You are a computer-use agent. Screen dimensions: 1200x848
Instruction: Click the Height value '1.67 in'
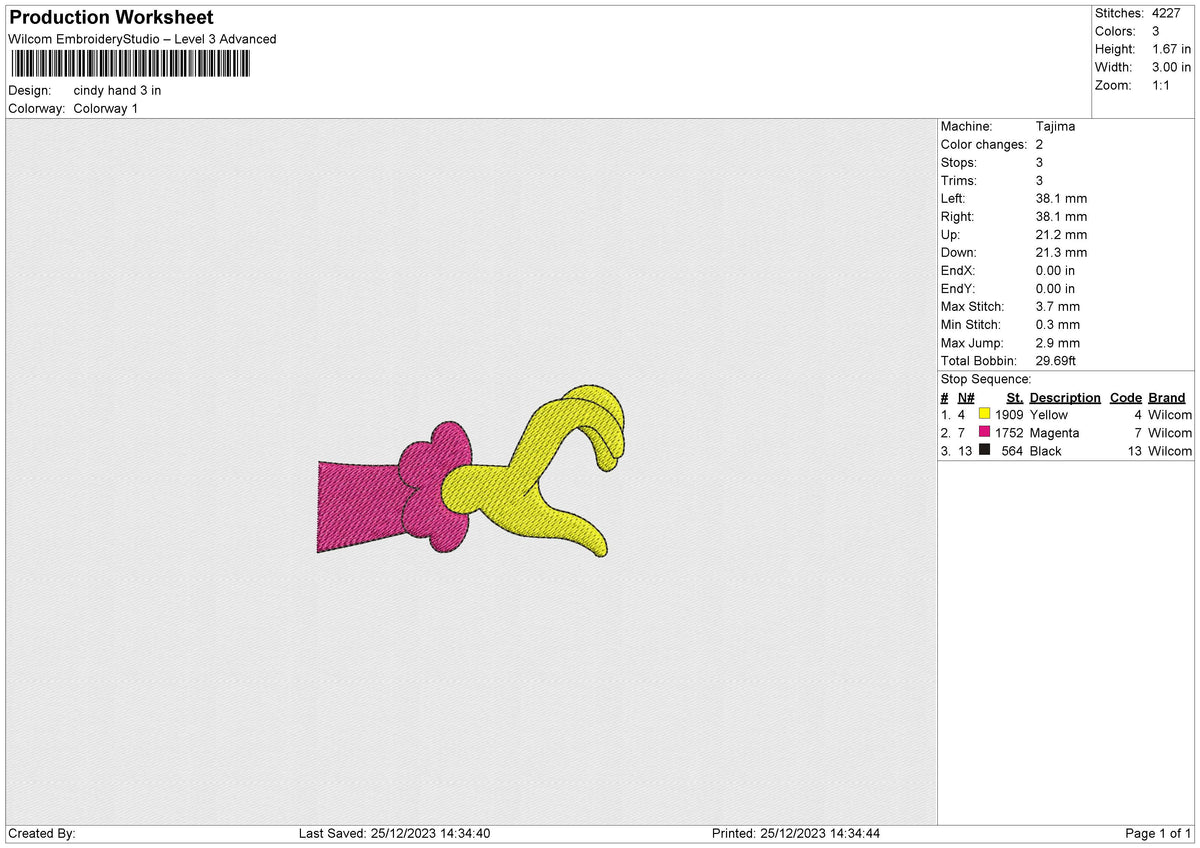(1172, 49)
